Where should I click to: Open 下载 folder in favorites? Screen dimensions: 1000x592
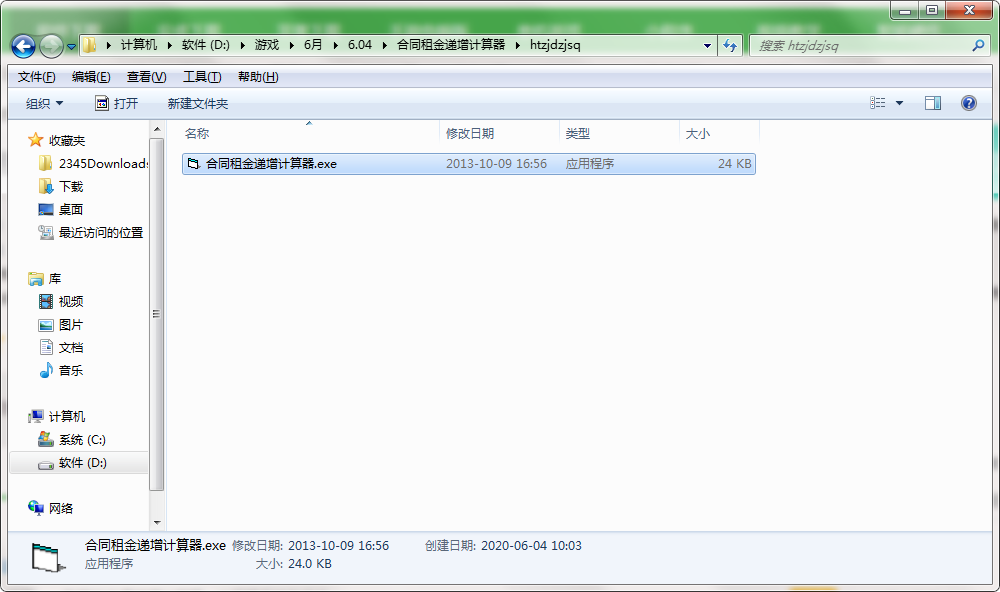pos(61,186)
